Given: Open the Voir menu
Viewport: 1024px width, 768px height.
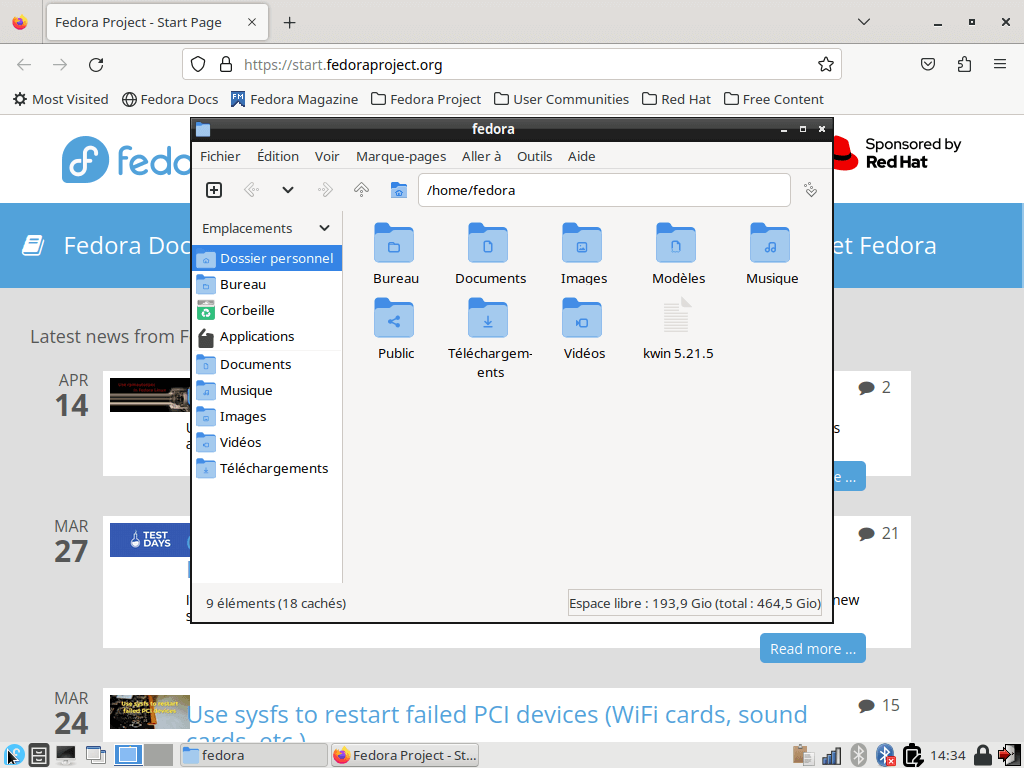Looking at the screenshot, I should pos(327,156).
